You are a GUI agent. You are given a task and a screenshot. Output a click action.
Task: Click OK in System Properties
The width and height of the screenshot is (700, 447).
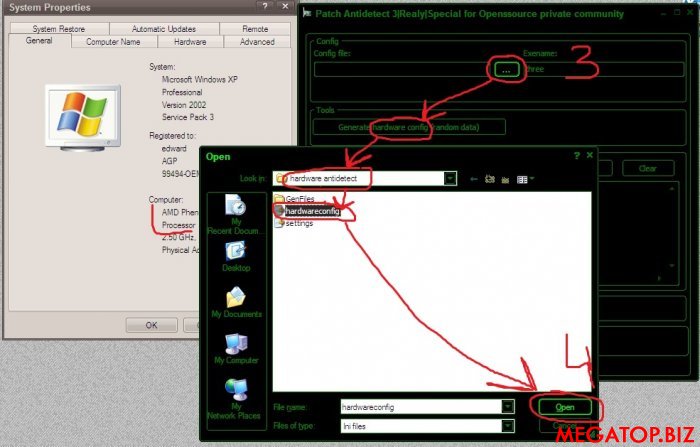click(x=151, y=325)
